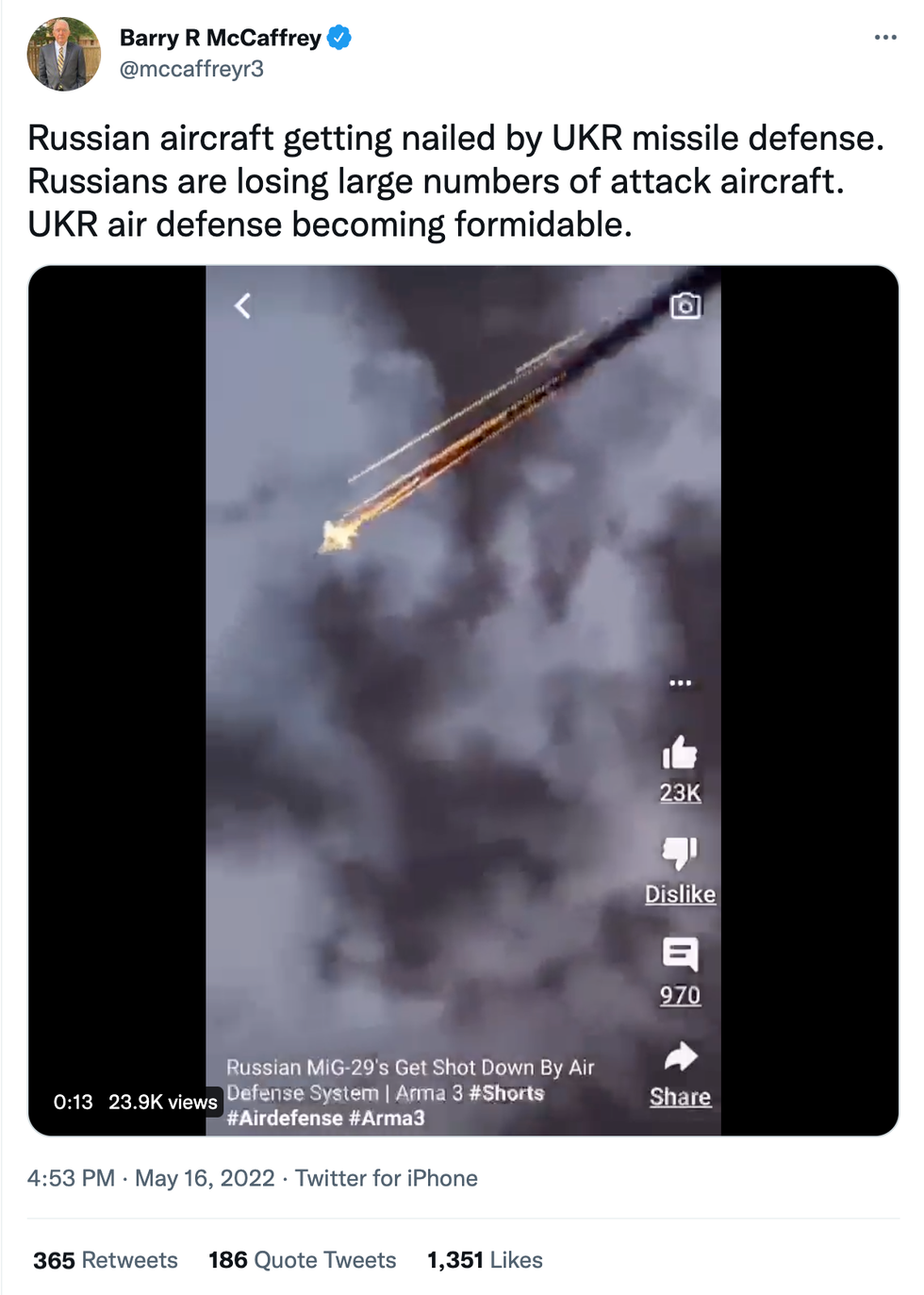
Task: Open the @mccaffreyr3 handle link
Action: 191,69
